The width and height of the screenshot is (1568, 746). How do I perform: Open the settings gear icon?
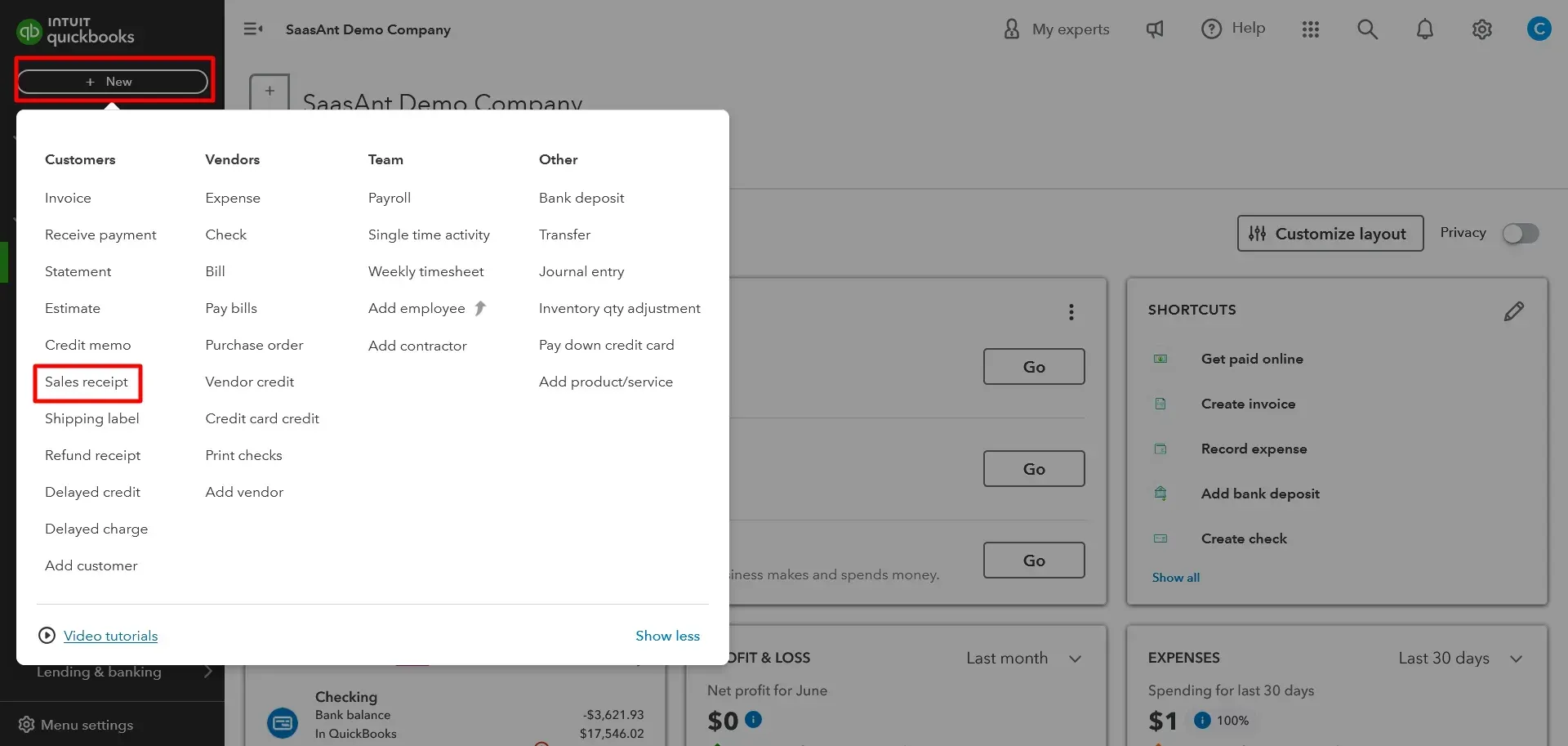click(x=1481, y=29)
